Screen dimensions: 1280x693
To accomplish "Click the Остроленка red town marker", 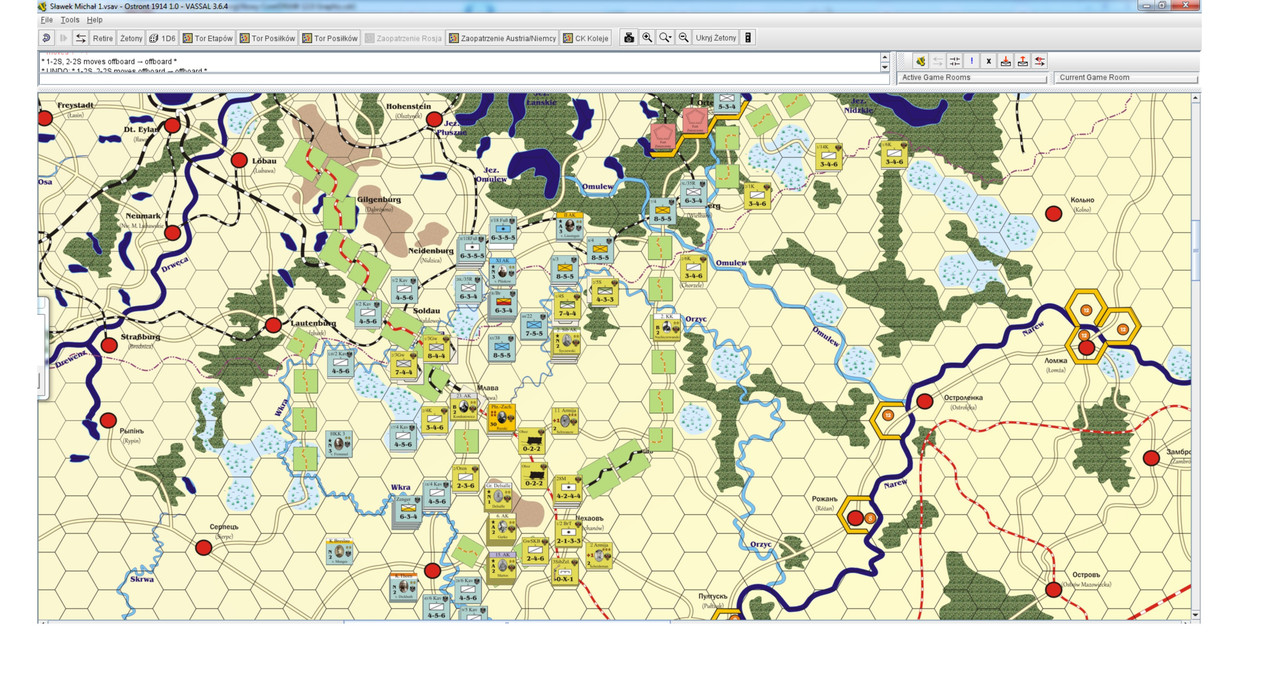I will click(x=925, y=401).
